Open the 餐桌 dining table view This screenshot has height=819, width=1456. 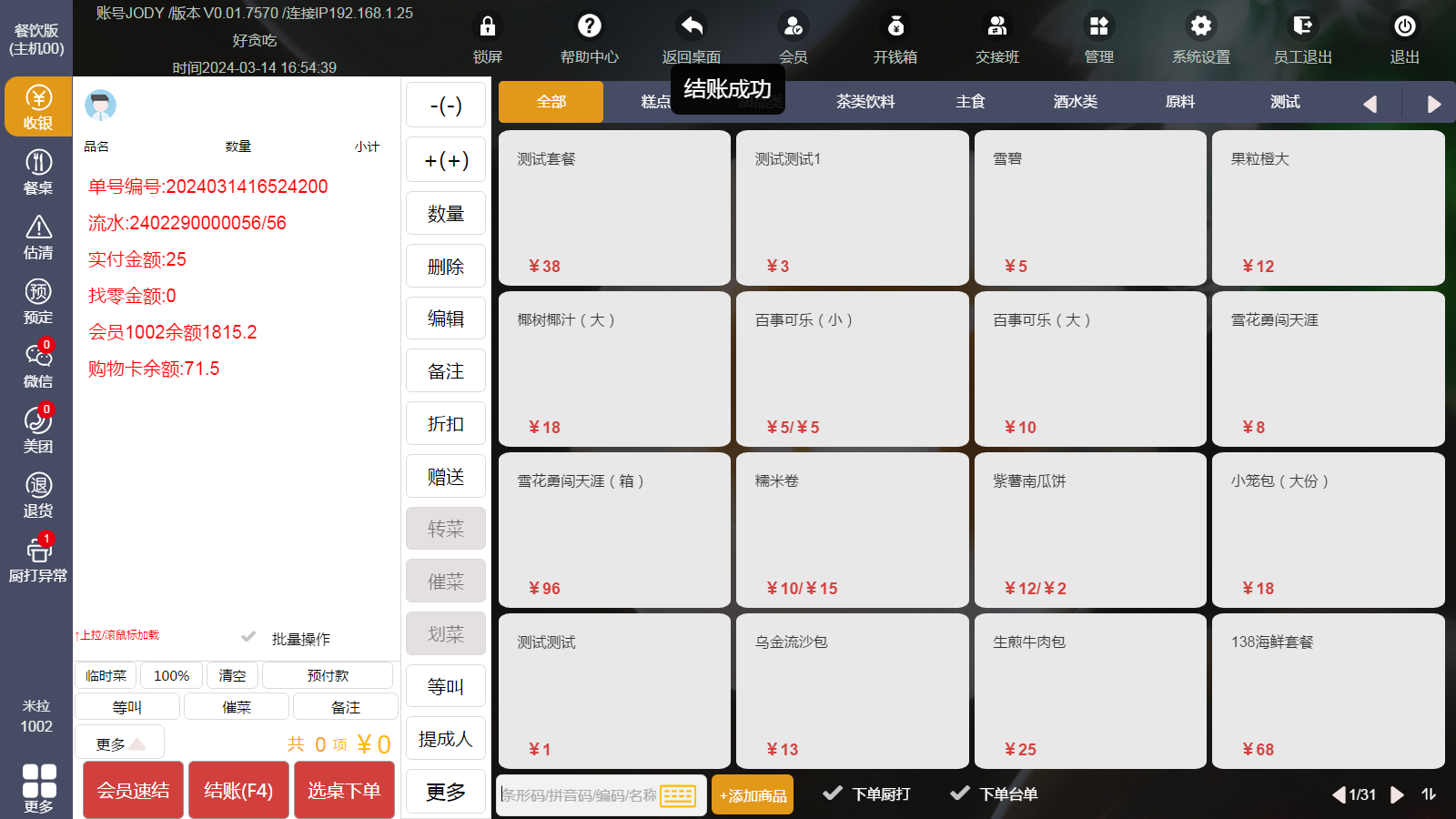(x=37, y=173)
